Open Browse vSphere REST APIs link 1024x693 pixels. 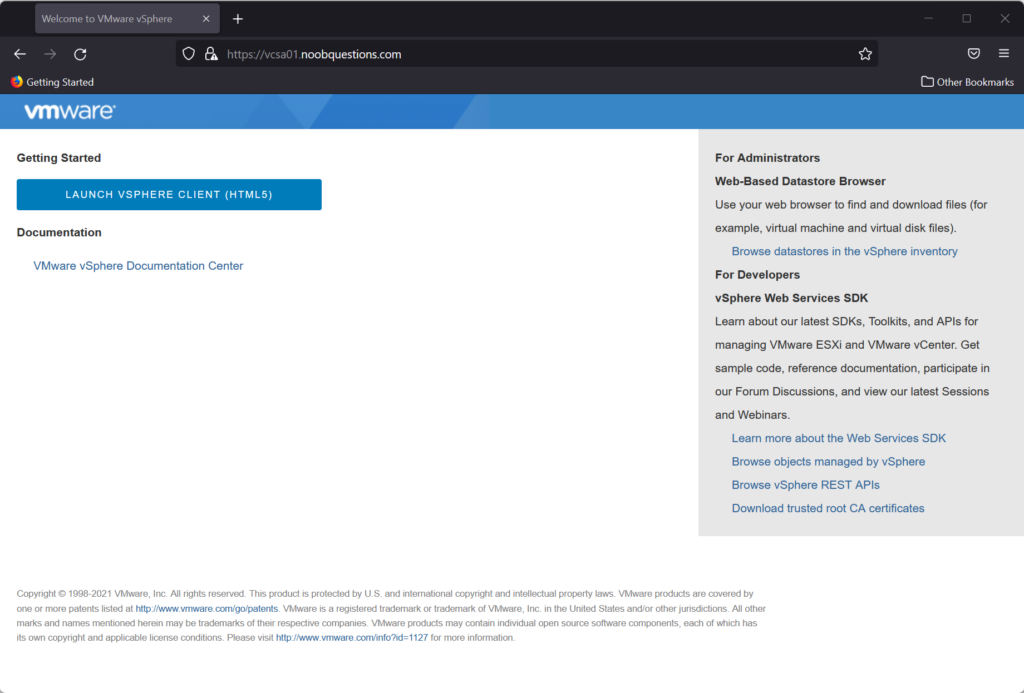click(805, 485)
